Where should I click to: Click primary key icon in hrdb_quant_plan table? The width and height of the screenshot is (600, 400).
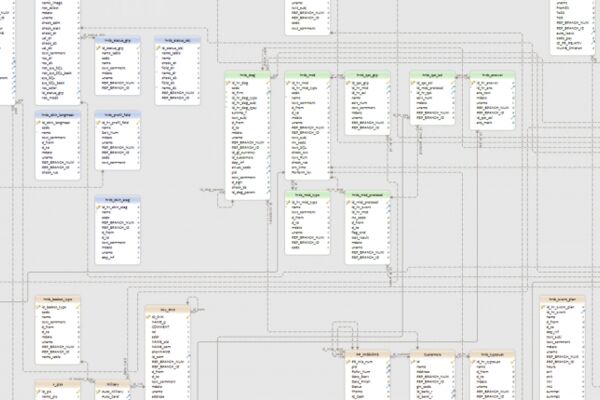pyautogui.click(x=543, y=307)
